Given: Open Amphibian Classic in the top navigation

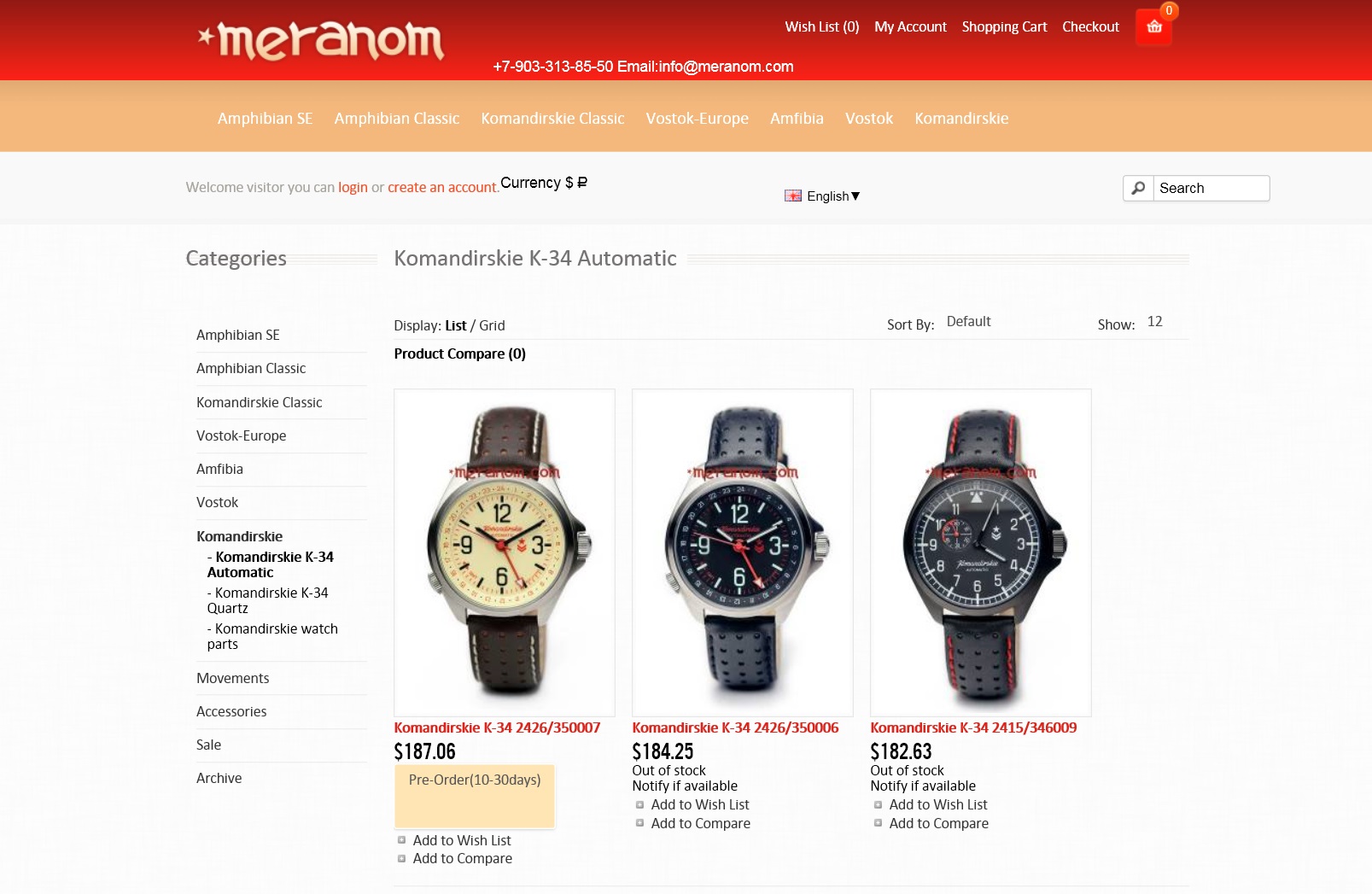Looking at the screenshot, I should pyautogui.click(x=397, y=118).
